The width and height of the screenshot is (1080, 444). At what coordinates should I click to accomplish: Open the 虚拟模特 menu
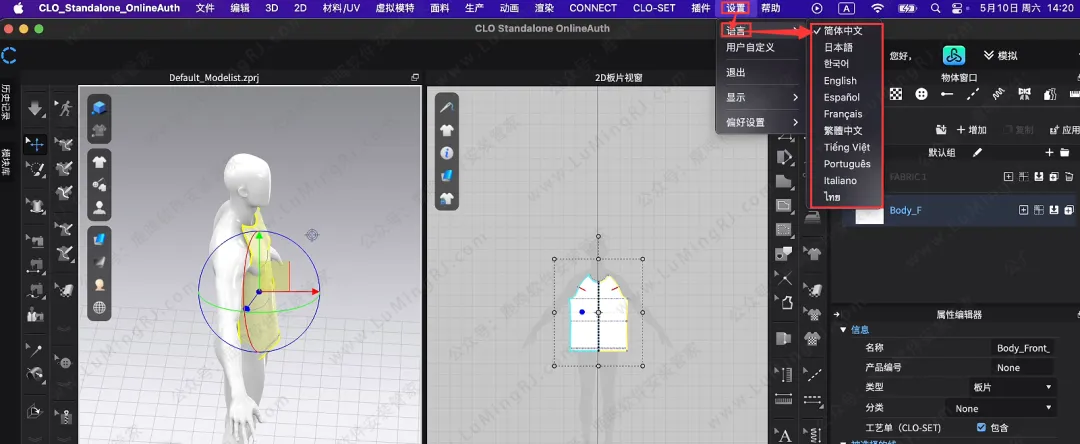[395, 8]
